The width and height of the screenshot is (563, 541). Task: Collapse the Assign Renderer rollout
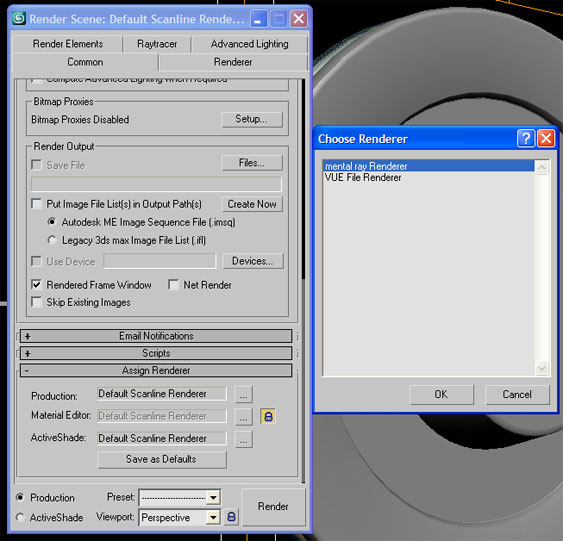pos(156,370)
